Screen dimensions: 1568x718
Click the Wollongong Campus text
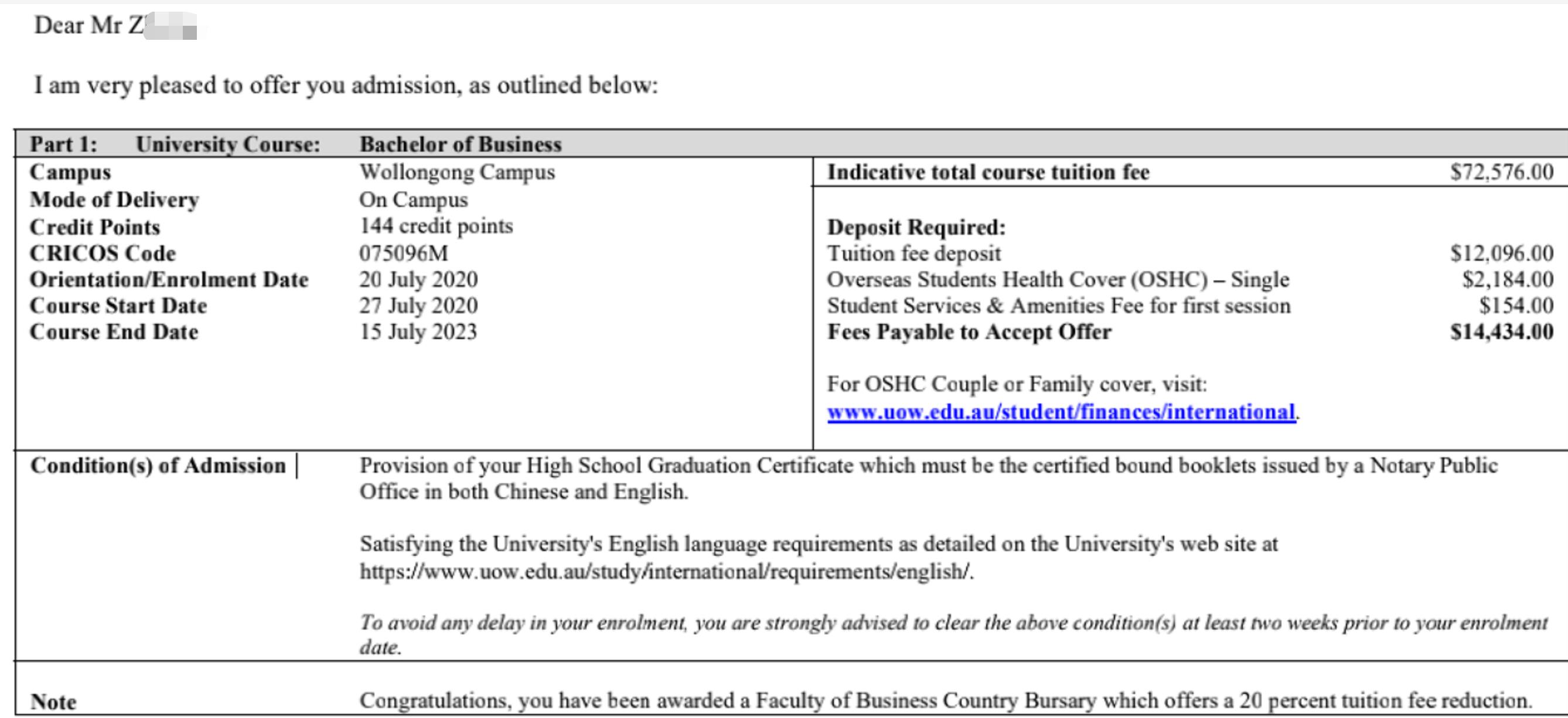(456, 172)
